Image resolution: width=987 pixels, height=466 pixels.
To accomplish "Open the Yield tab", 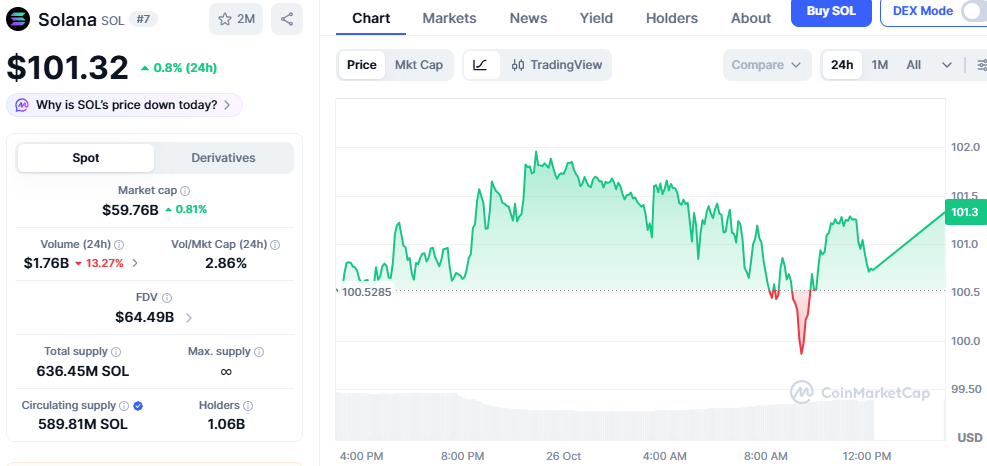I will [596, 18].
